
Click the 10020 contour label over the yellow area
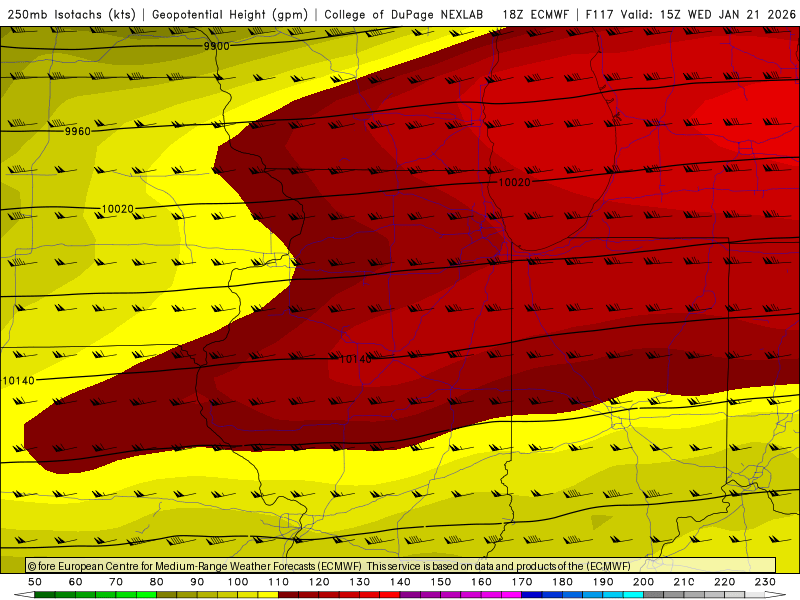coord(117,209)
